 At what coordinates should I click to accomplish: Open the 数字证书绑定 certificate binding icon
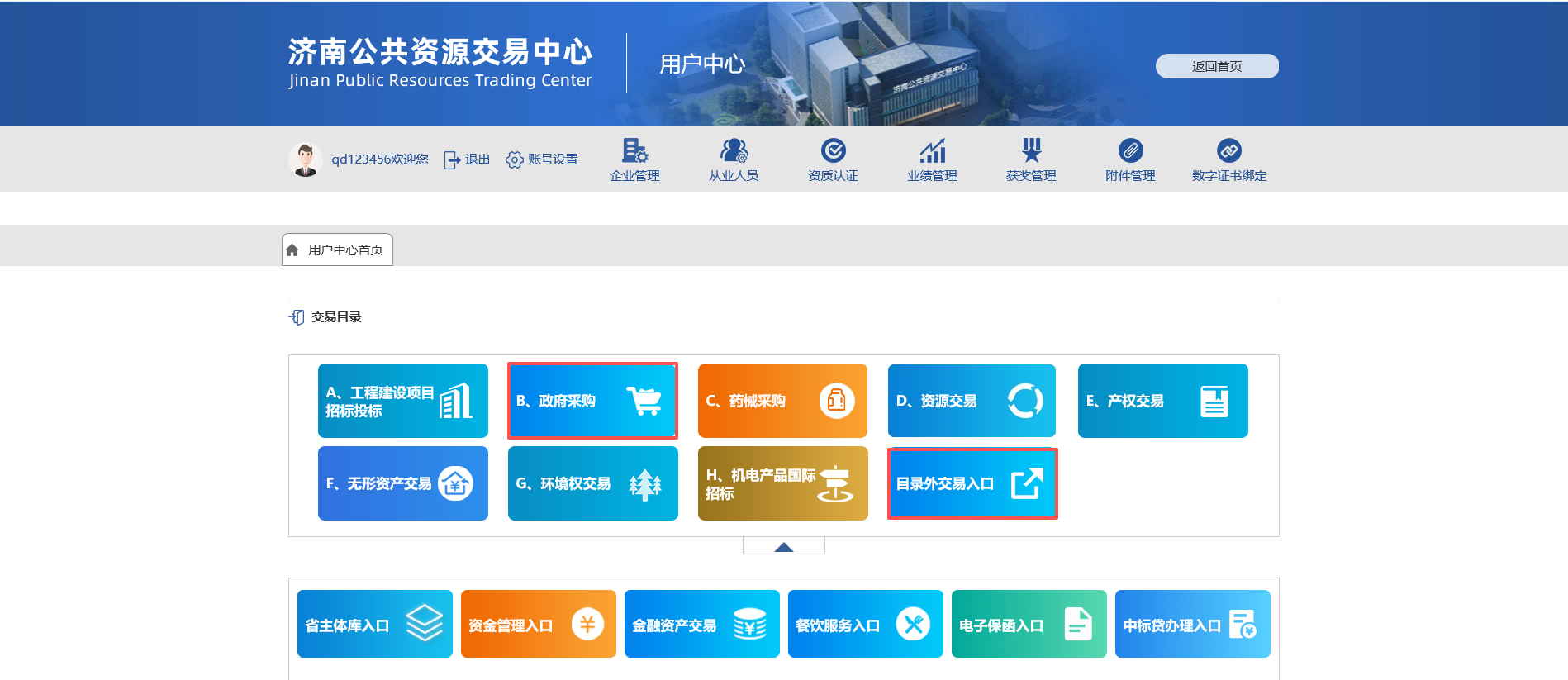tap(1228, 151)
